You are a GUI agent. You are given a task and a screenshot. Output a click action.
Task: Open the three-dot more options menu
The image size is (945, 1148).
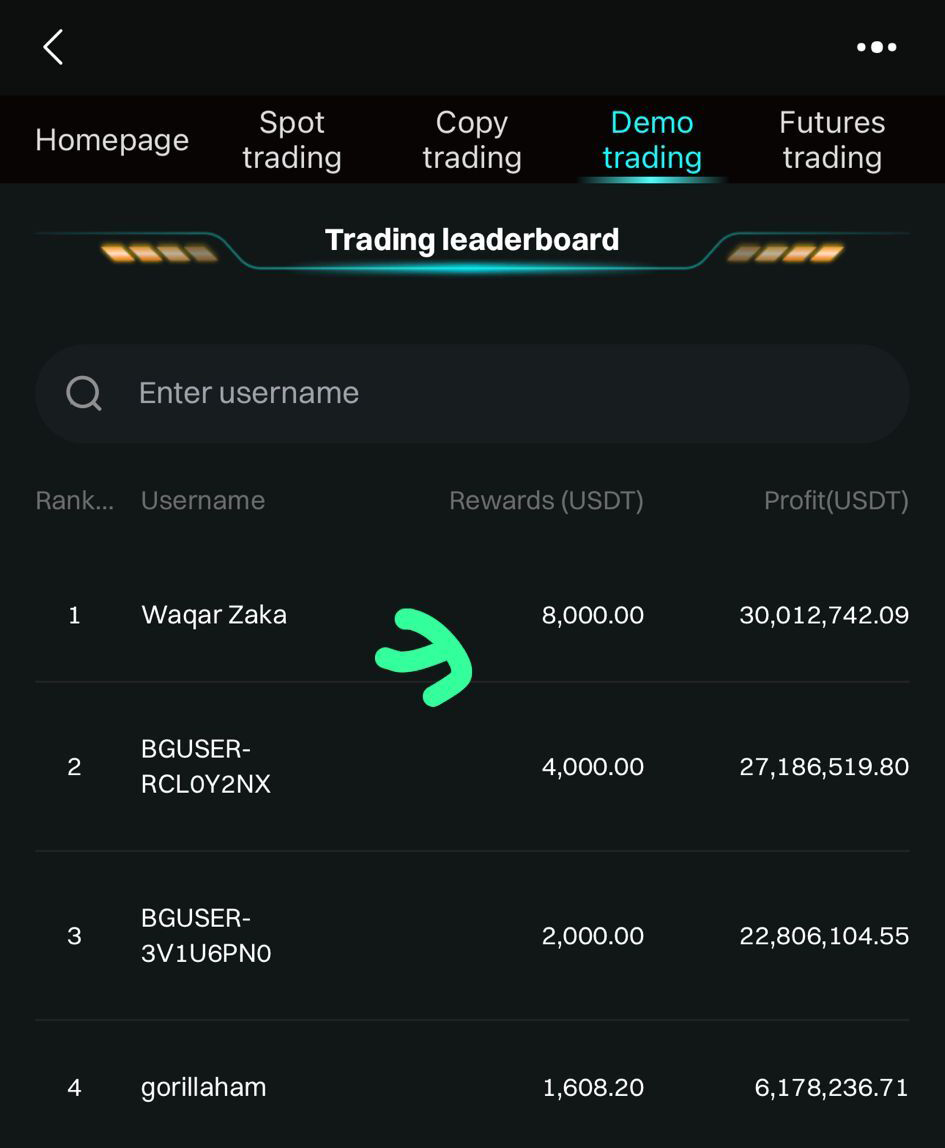pyautogui.click(x=876, y=47)
